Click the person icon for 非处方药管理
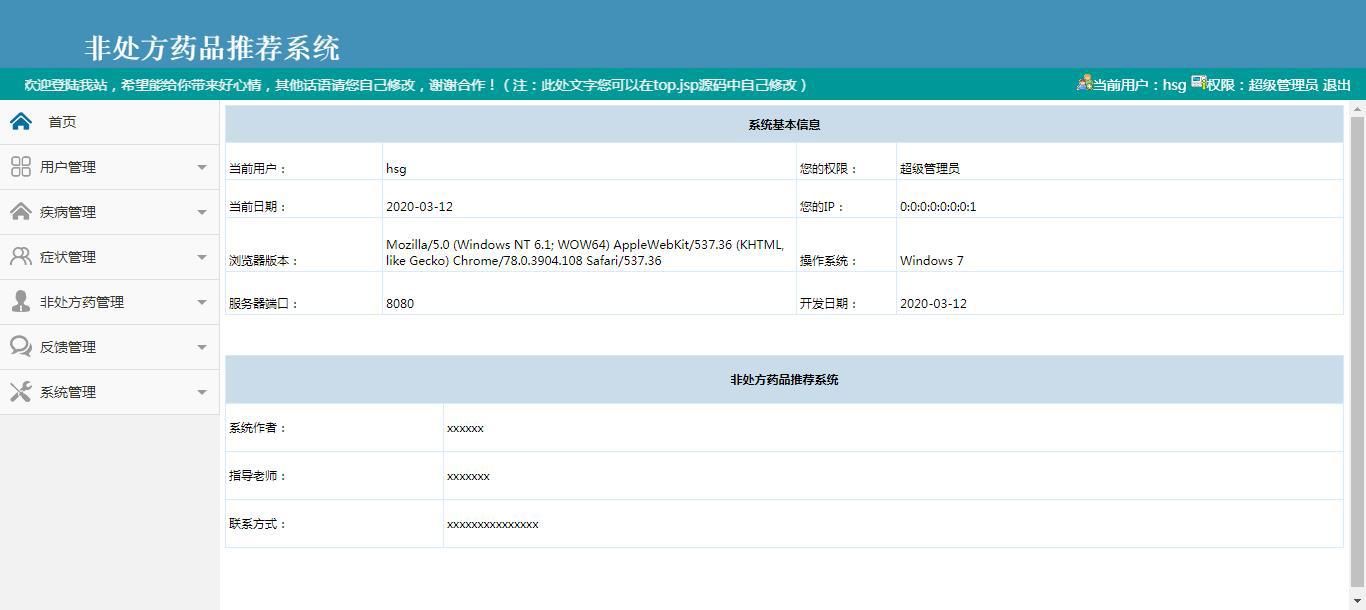1366x610 pixels. coord(21,302)
